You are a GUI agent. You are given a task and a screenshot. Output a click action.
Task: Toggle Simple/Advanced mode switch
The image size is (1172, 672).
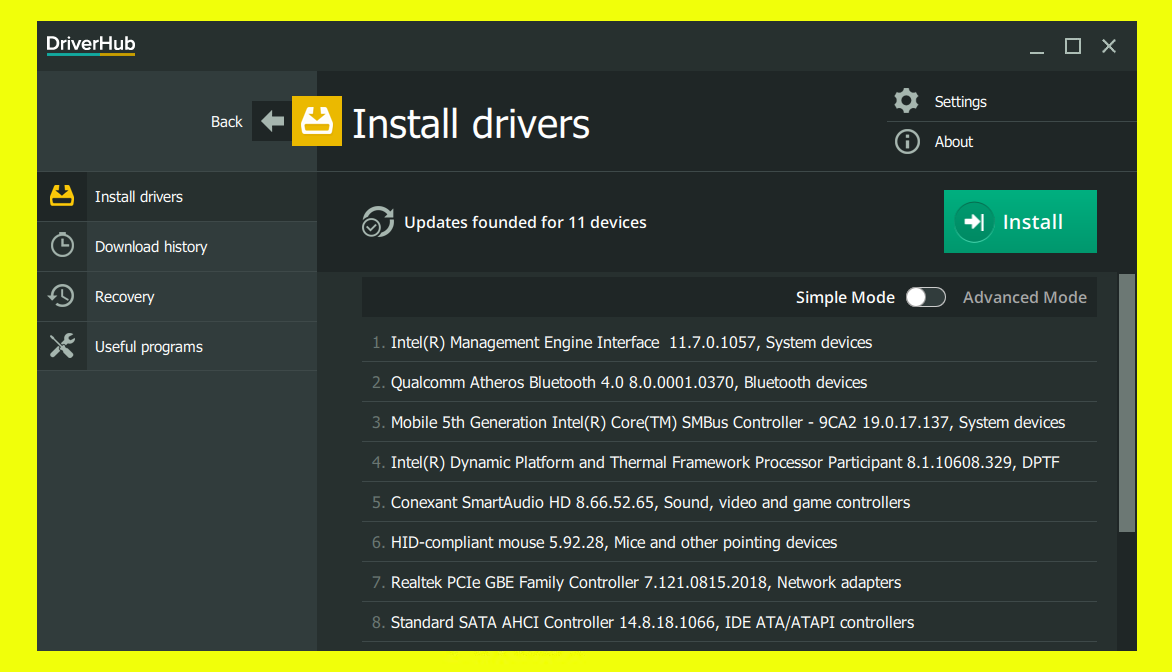pos(925,297)
